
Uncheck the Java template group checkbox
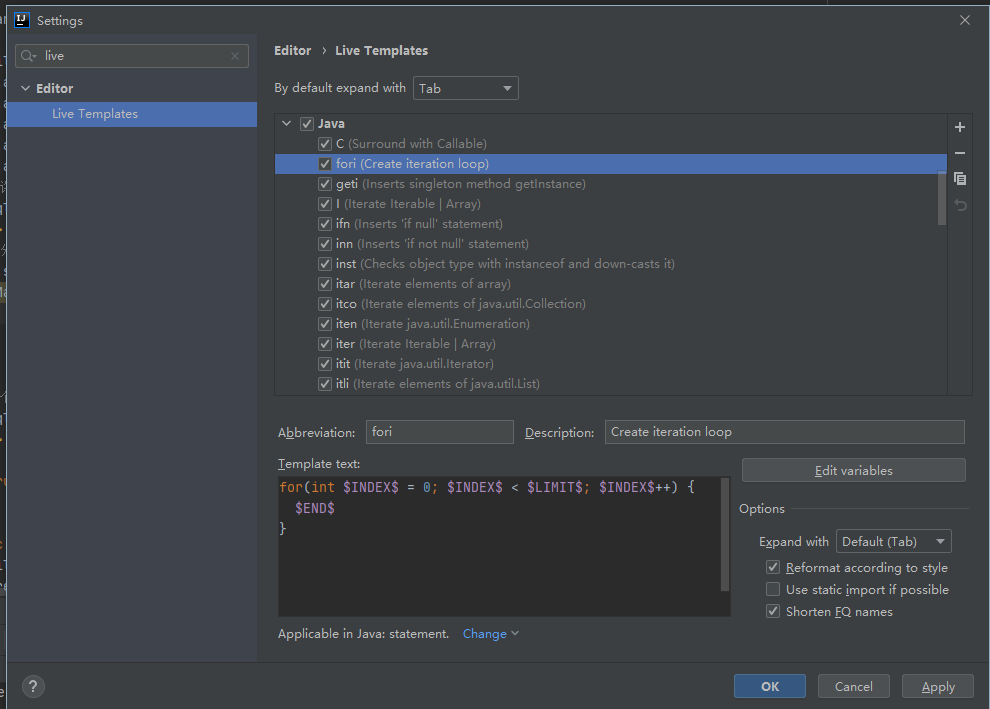[x=307, y=124]
